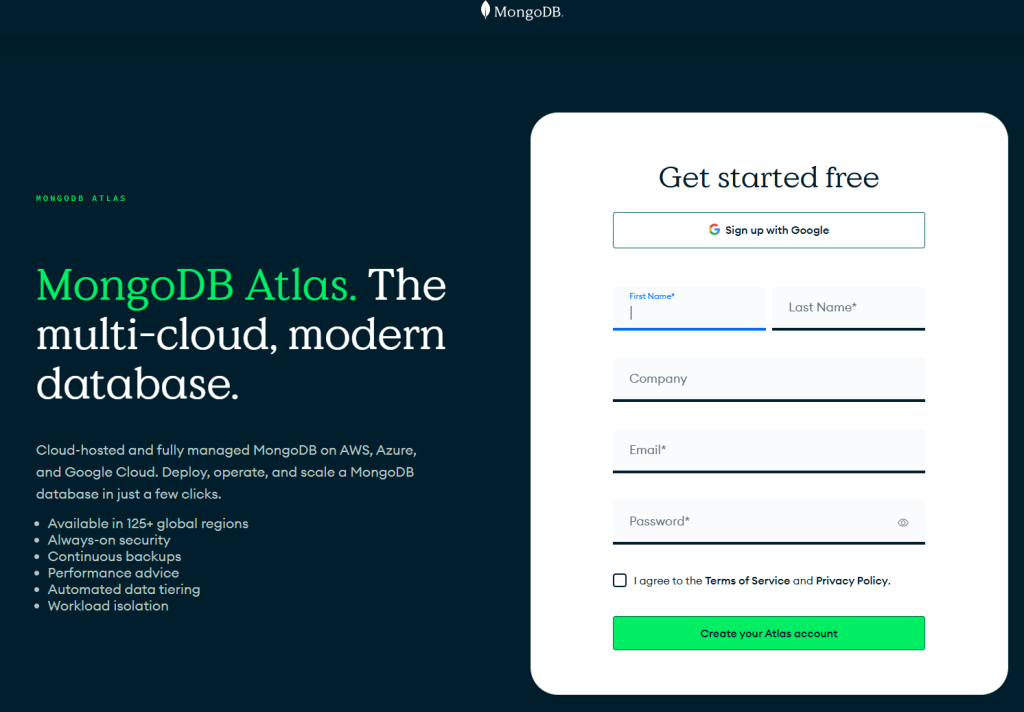Check the Terms of Service agreement box
1024x712 pixels.
tap(620, 580)
